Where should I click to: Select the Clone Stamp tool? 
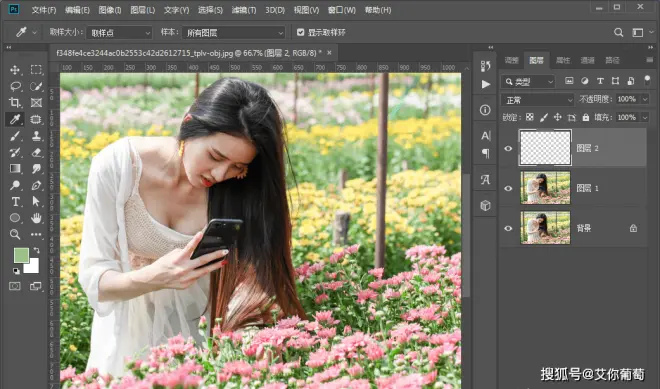[36, 136]
